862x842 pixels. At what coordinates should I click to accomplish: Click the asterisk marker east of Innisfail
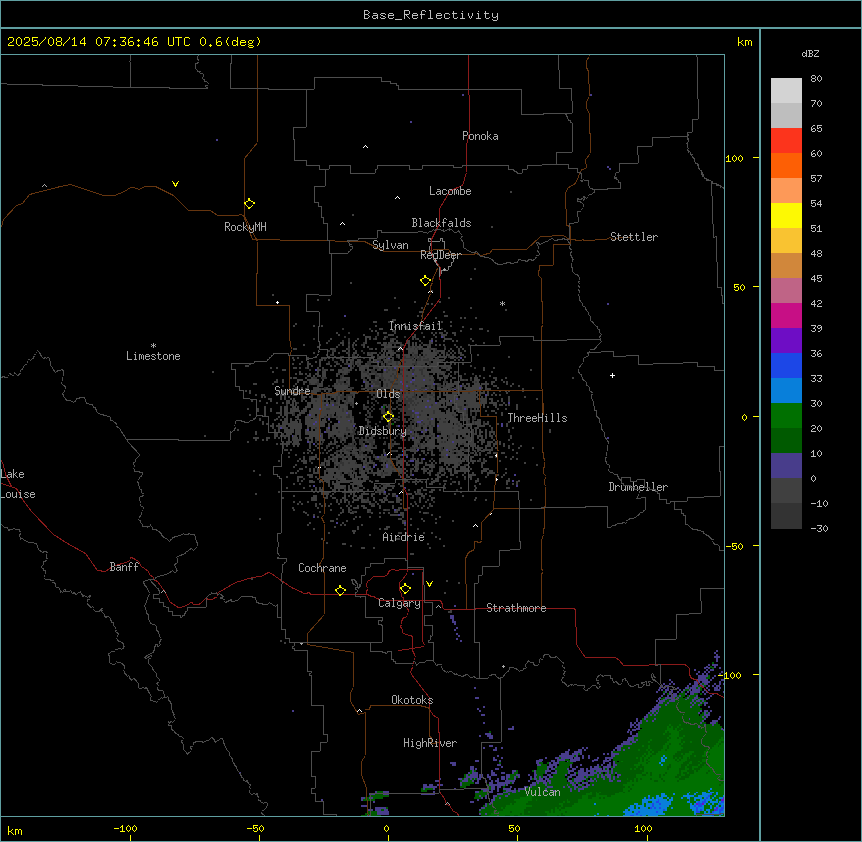(x=502, y=303)
